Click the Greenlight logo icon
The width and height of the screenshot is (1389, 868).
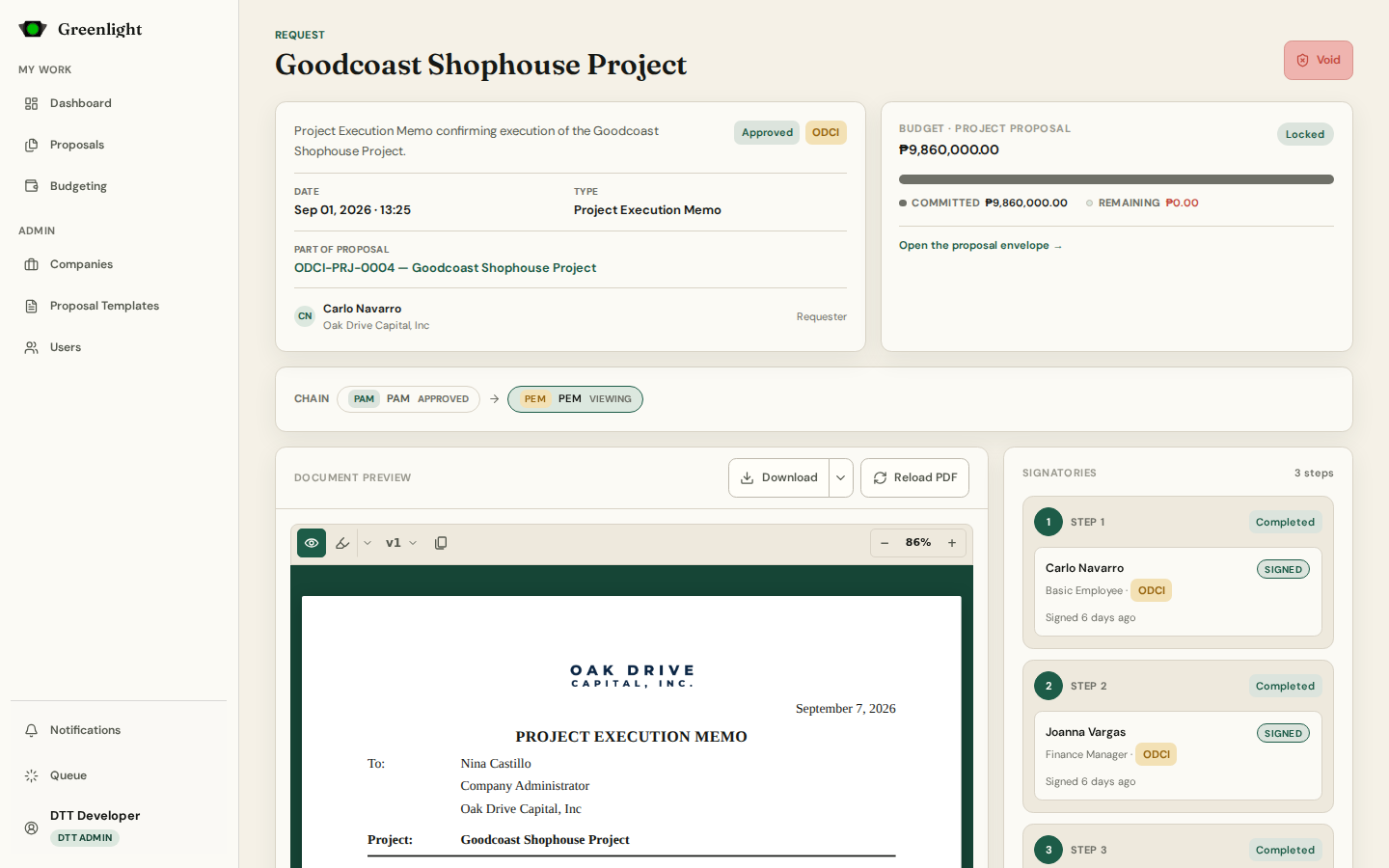(x=33, y=29)
